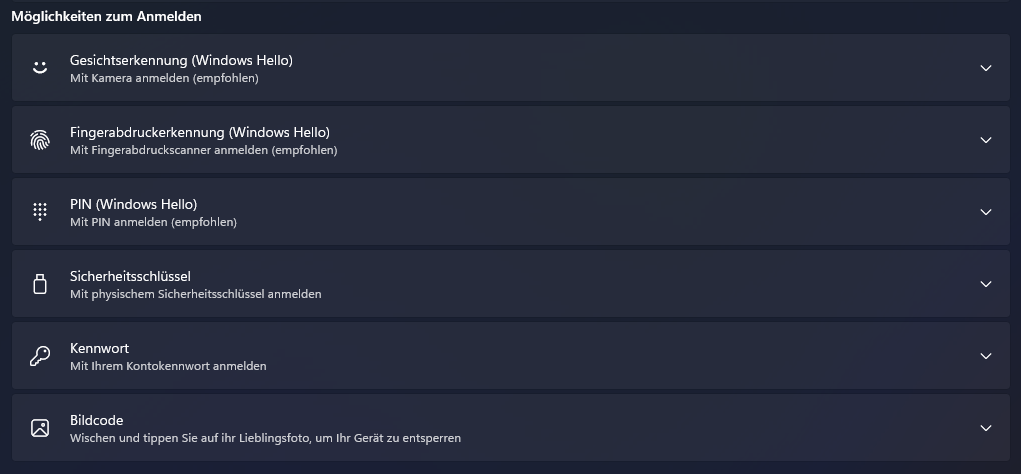Image resolution: width=1021 pixels, height=474 pixels.
Task: Click the PIN keypad dots icon
Action: pos(40,212)
